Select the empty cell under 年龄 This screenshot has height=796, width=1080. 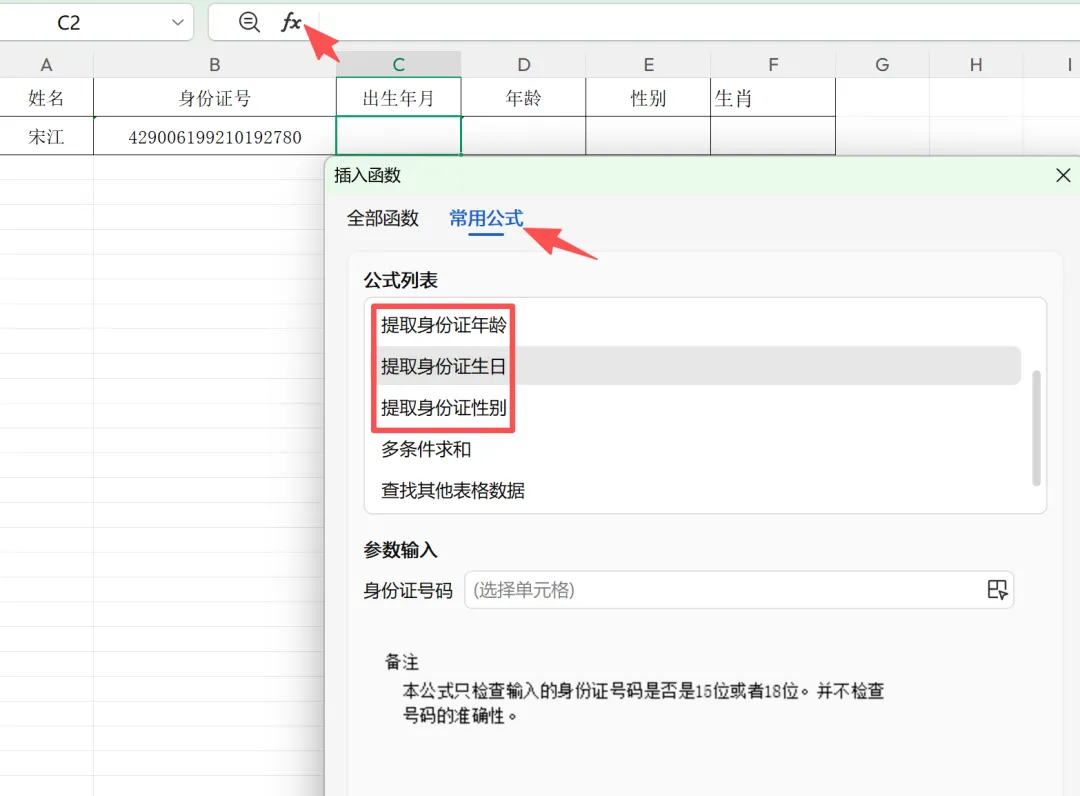click(523, 136)
